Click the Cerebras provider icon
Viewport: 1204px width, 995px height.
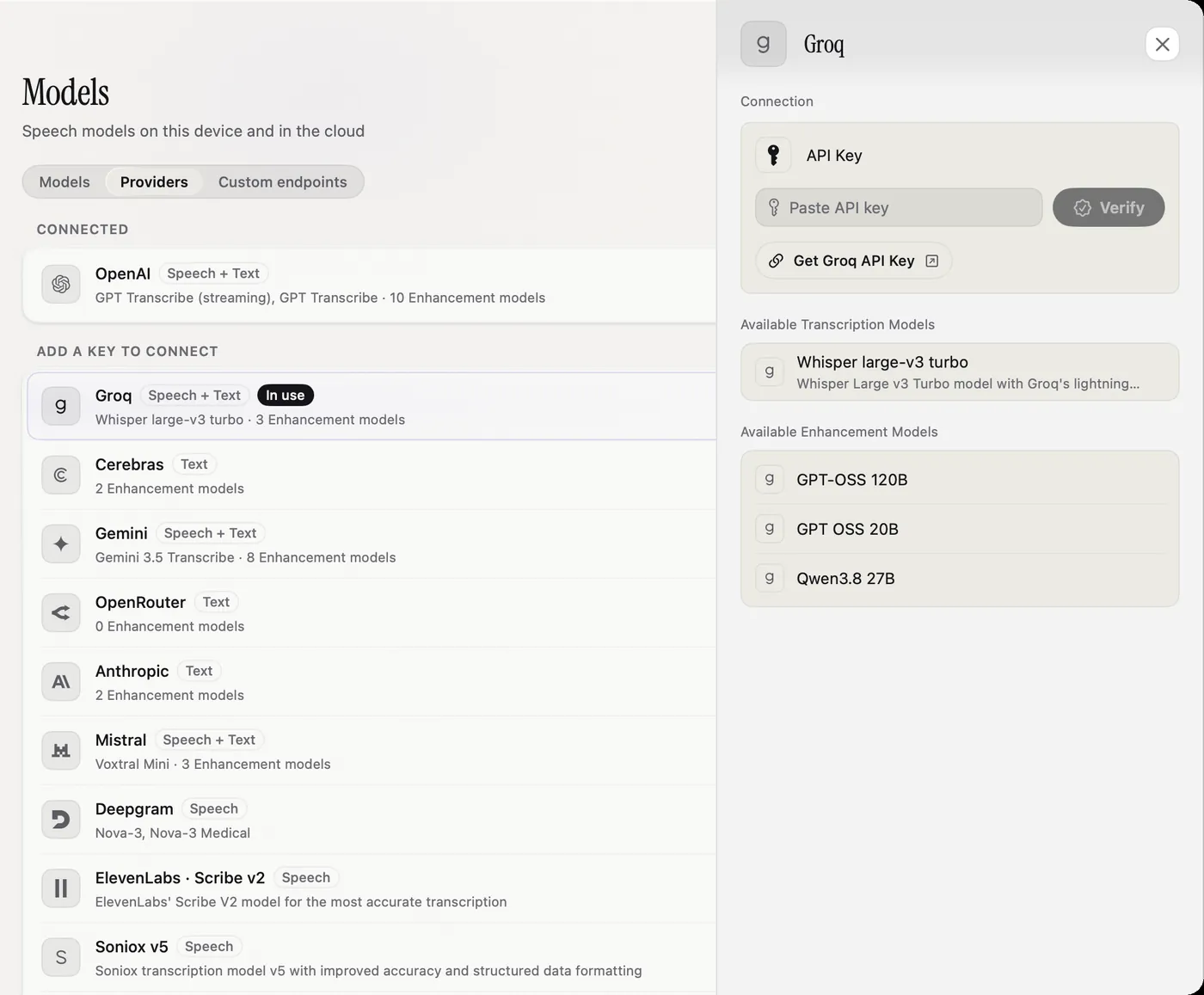coord(60,475)
